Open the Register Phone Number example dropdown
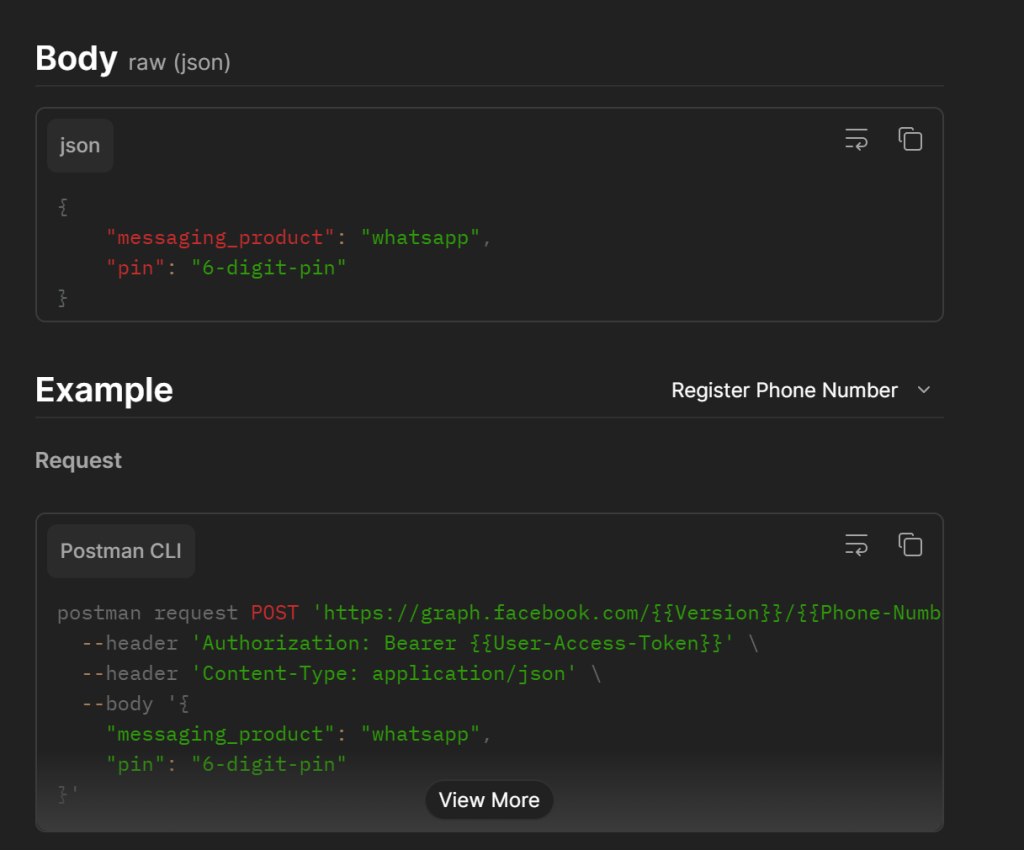The image size is (1024, 850). pyautogui.click(x=801, y=390)
